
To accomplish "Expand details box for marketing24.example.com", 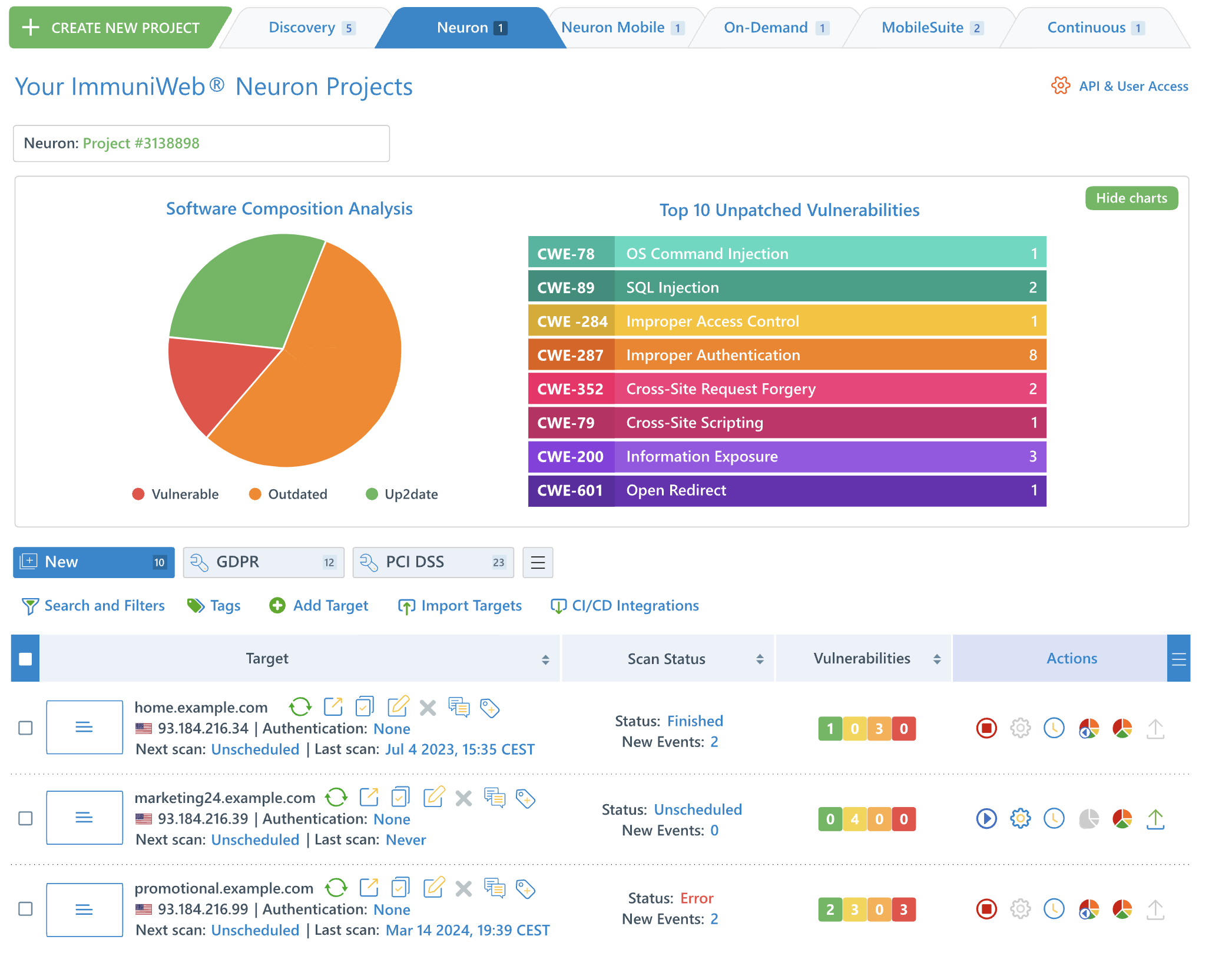I will [84, 818].
